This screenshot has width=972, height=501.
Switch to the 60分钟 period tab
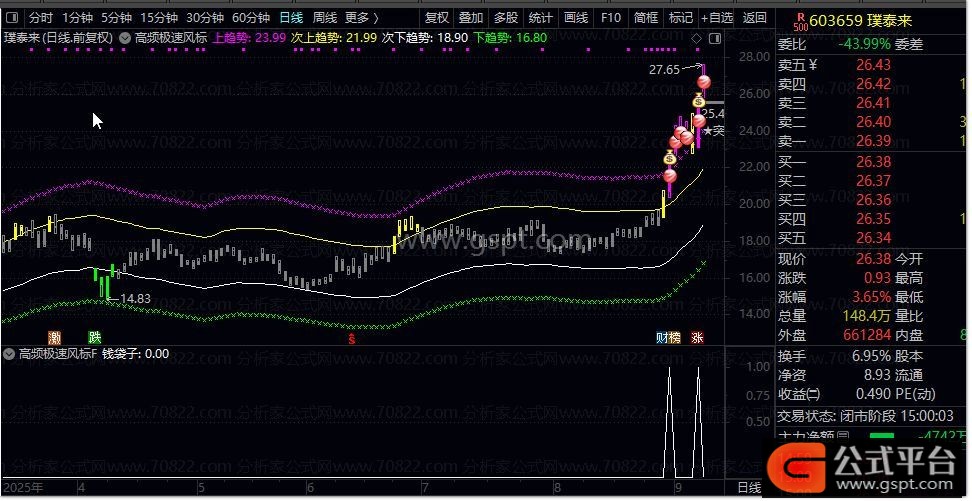click(250, 18)
